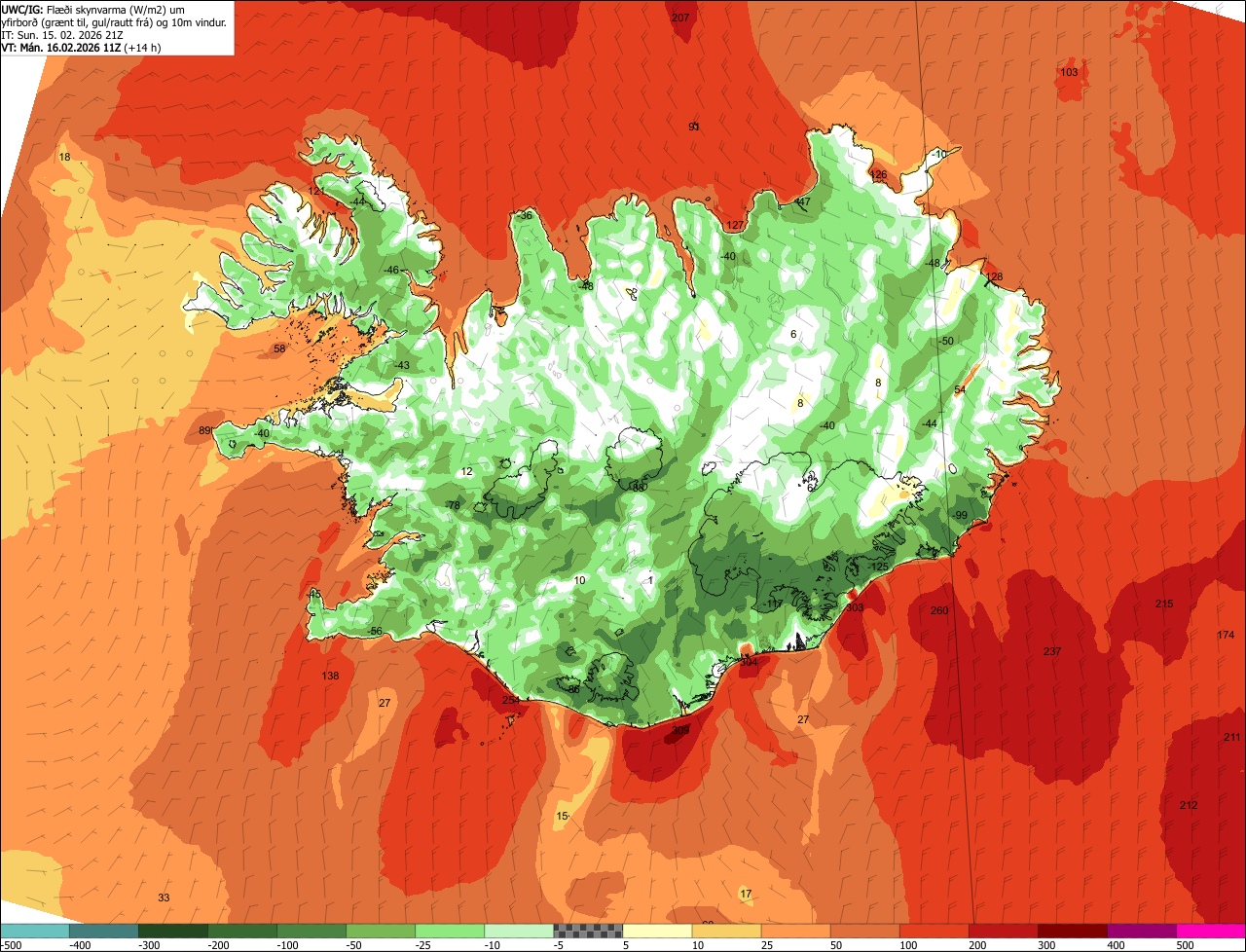Click the value '15' south of Iceland
Viewport: 1246px width, 952px height.
562,816
